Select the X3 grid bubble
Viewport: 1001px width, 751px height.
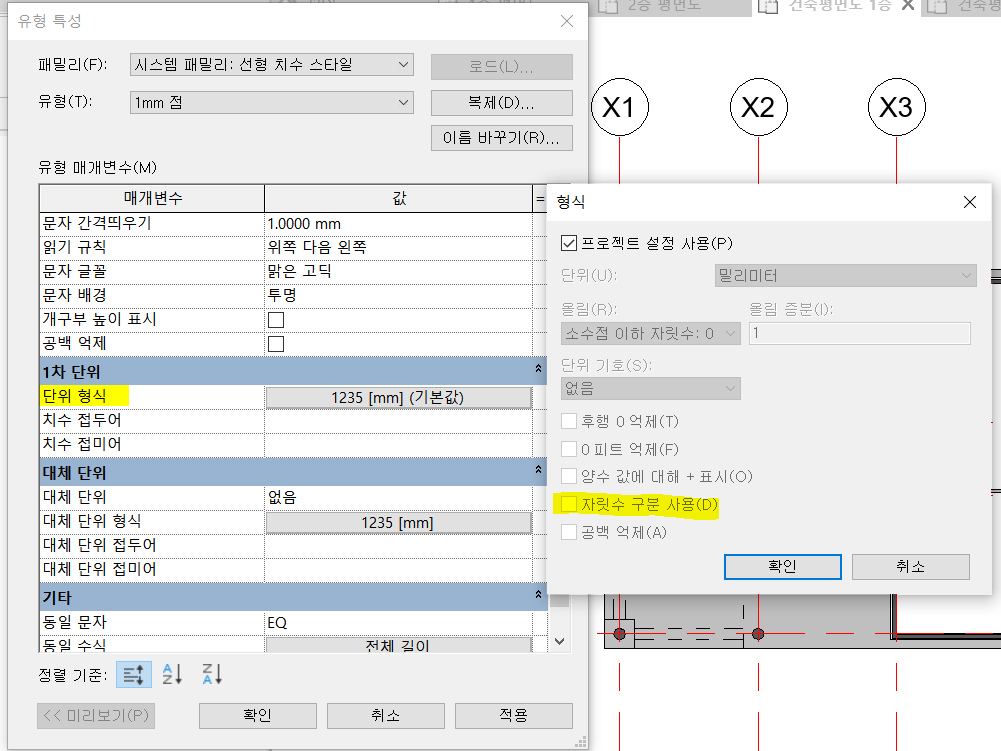[896, 108]
